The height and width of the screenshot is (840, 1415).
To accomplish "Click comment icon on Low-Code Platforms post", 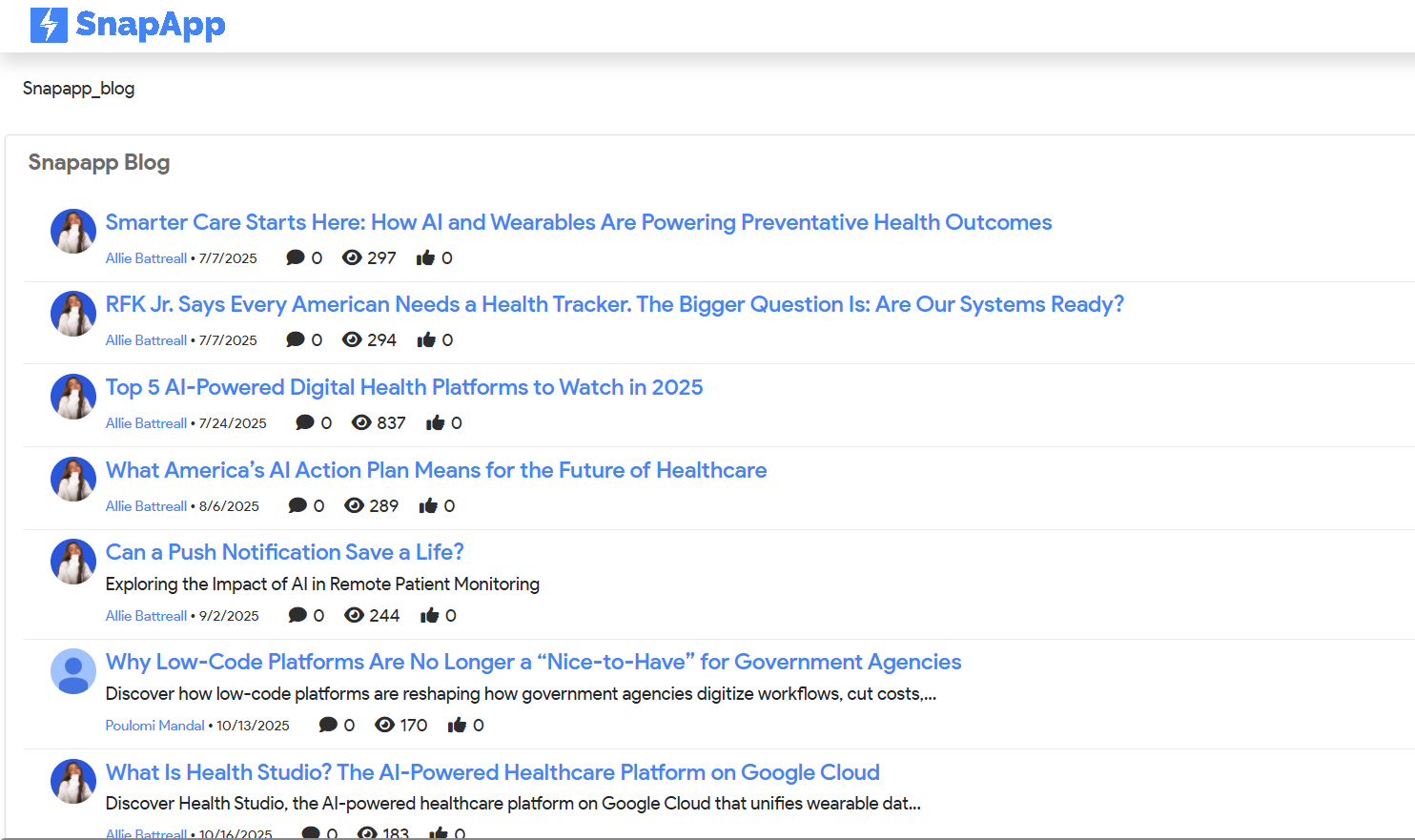I will coord(328,725).
